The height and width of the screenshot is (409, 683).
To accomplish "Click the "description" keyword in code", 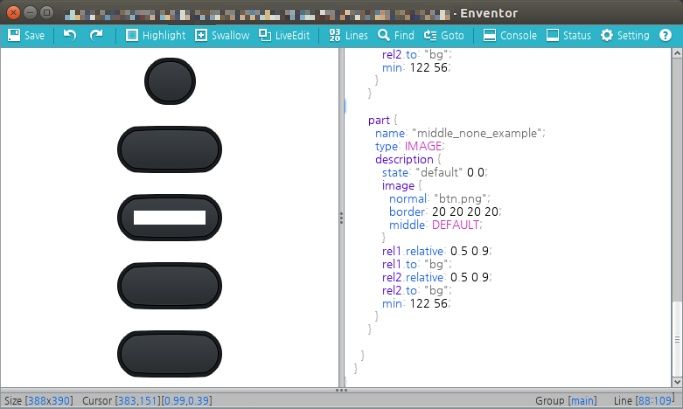I will coord(404,159).
